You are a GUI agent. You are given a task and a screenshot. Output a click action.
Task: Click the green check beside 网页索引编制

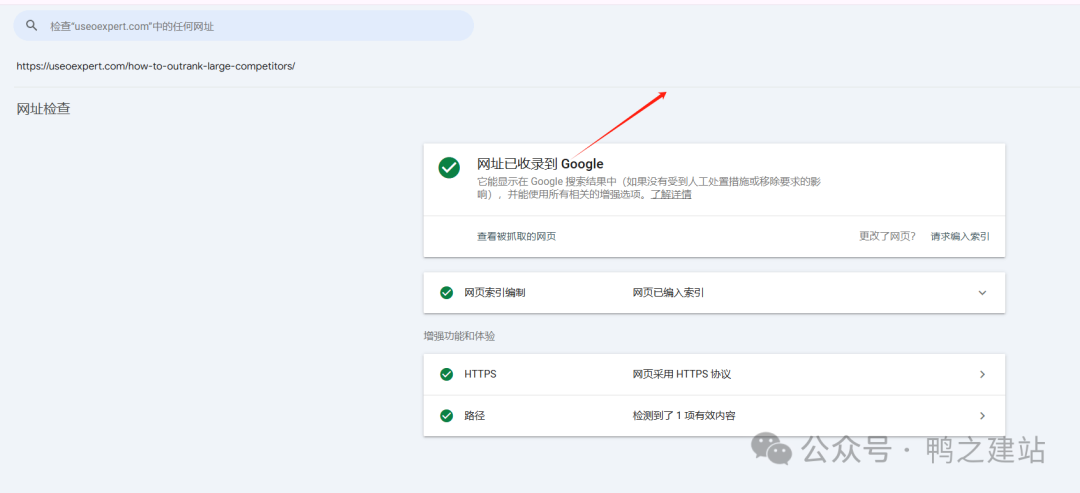coord(446,293)
